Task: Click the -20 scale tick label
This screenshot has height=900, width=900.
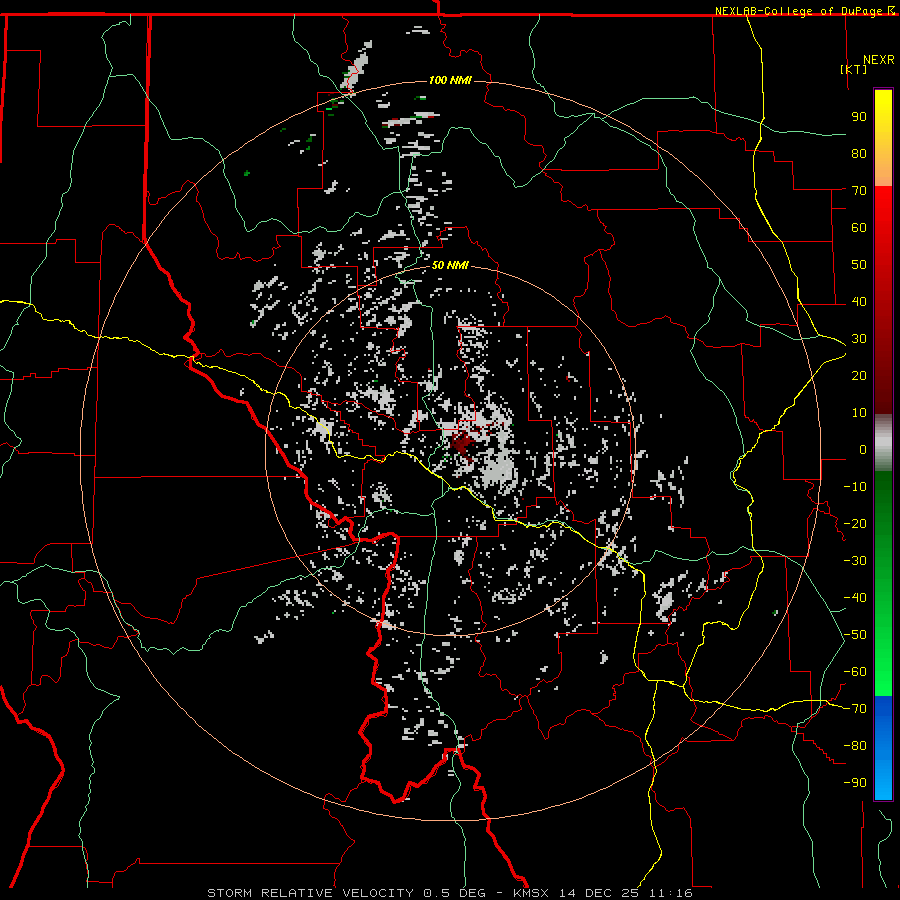Action: coord(855,523)
